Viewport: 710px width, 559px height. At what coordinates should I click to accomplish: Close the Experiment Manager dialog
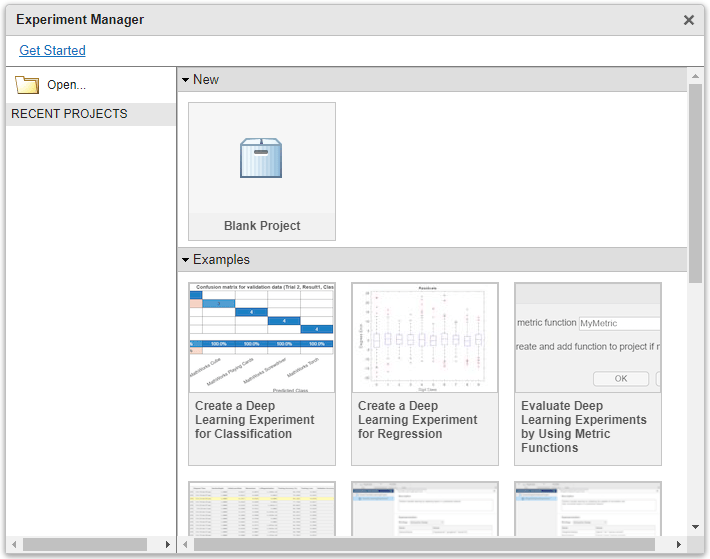pyautogui.click(x=689, y=20)
